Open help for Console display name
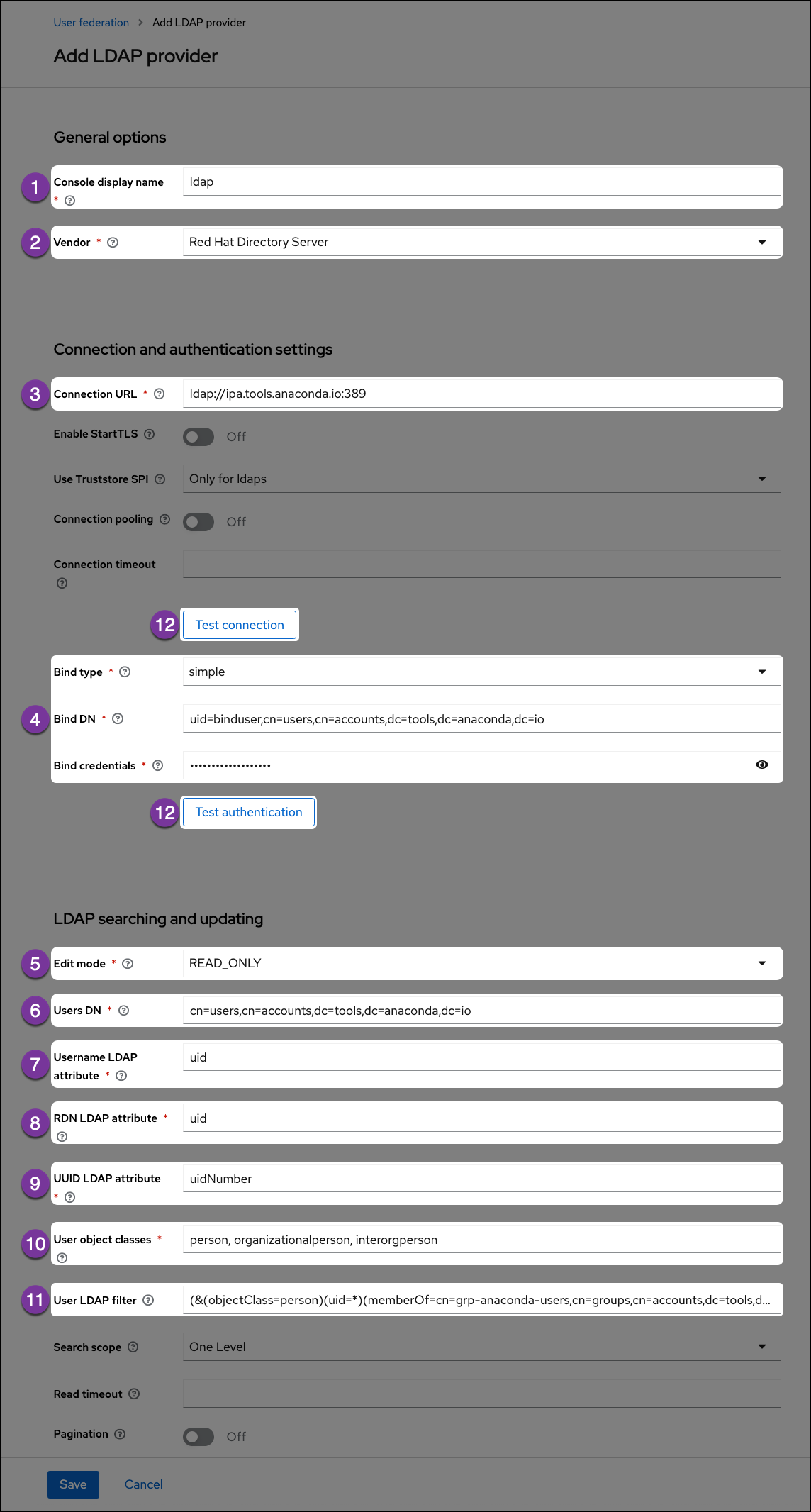Viewport: 811px width, 1512px height. pos(69,201)
